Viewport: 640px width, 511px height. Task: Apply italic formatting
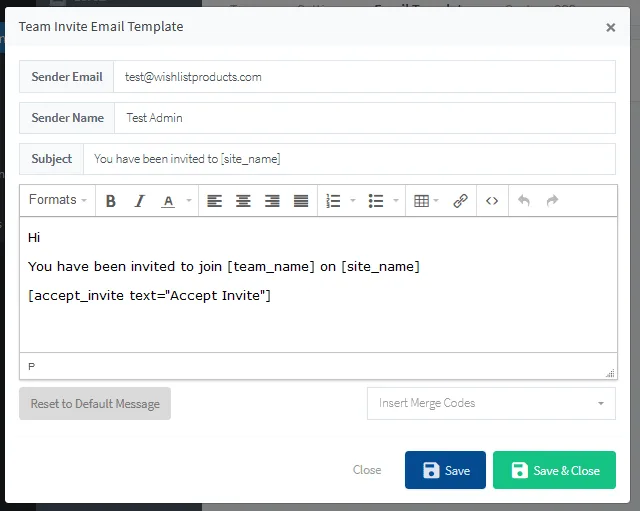coord(139,201)
